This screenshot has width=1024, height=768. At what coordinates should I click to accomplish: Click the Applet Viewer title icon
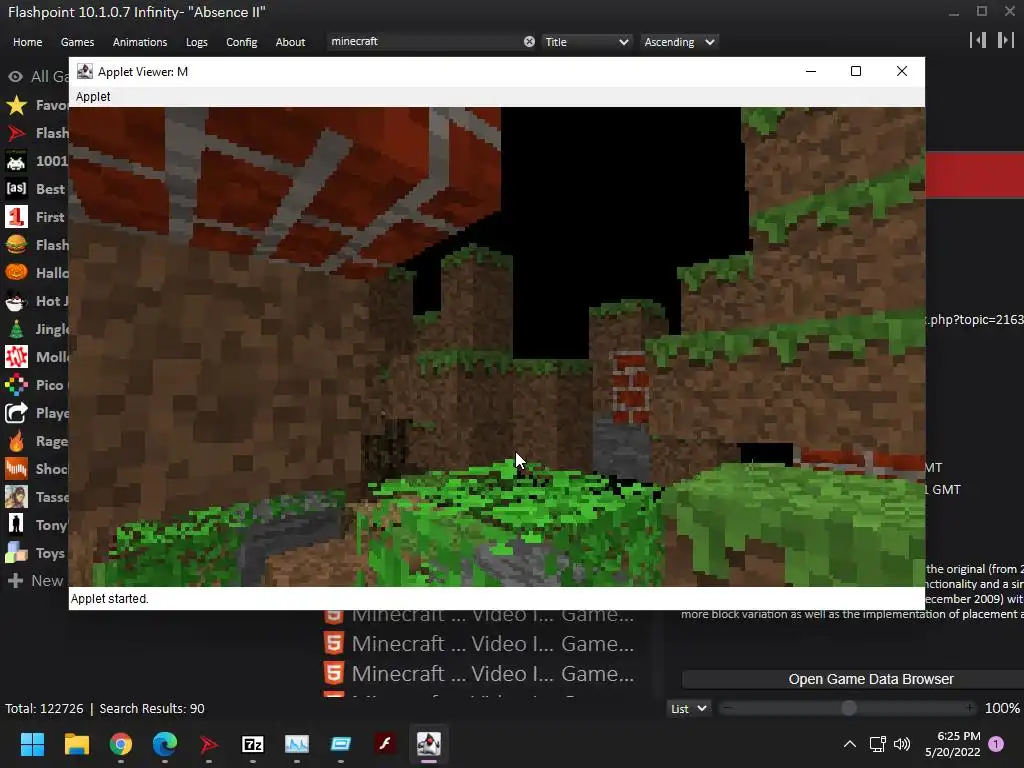point(85,71)
